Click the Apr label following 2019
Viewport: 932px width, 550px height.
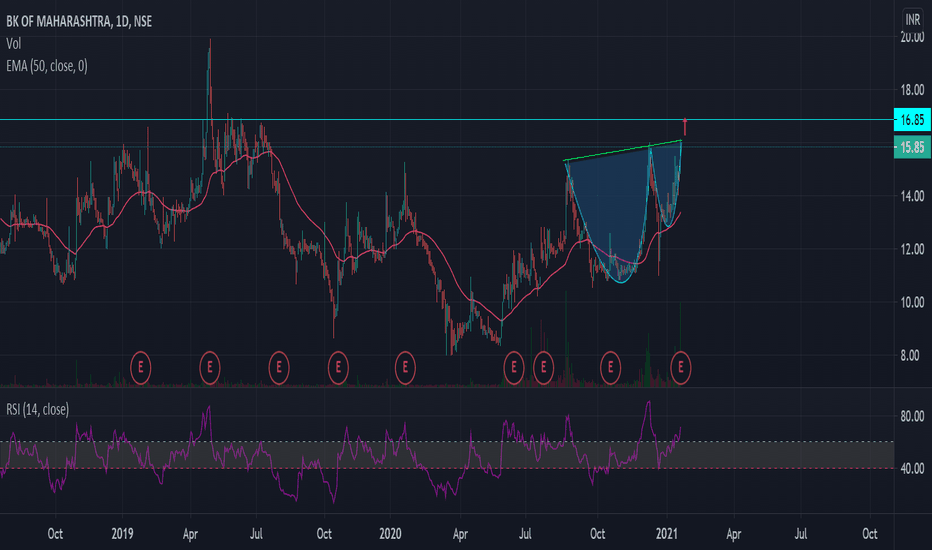click(x=190, y=533)
